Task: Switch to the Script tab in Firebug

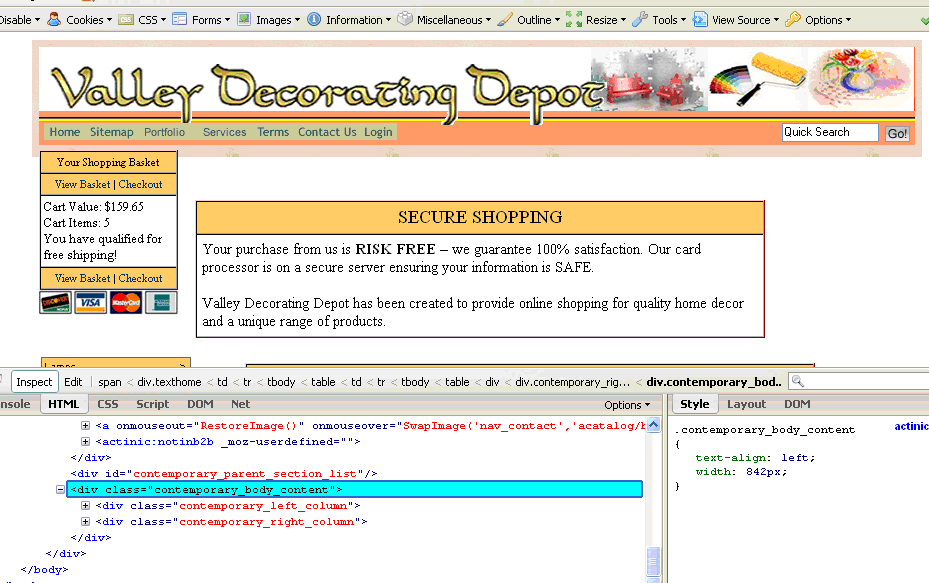Action: (x=153, y=404)
